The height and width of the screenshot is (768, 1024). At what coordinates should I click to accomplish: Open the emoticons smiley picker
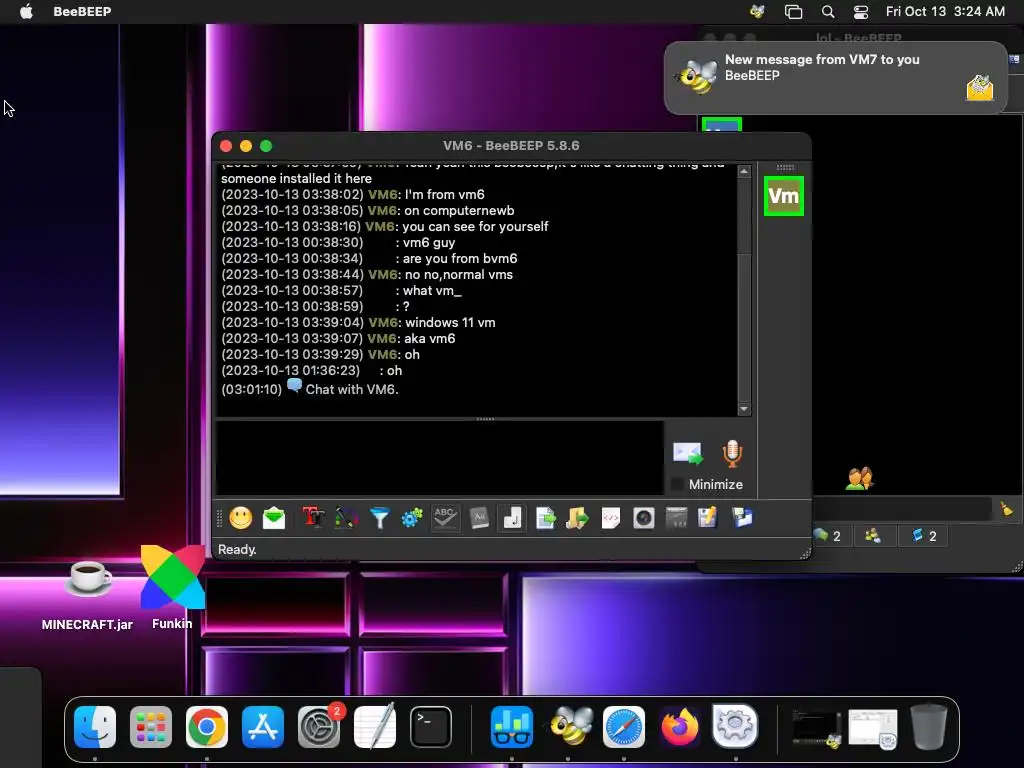(x=240, y=519)
